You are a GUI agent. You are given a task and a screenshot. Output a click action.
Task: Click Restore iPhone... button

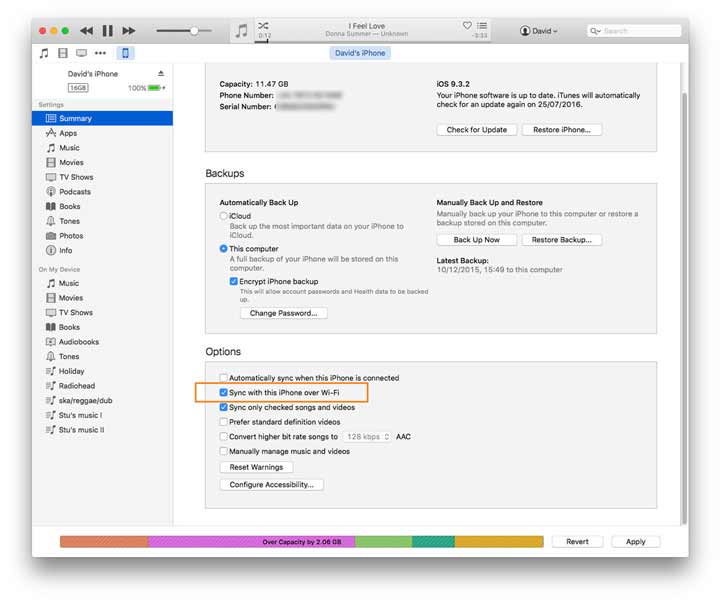point(562,130)
